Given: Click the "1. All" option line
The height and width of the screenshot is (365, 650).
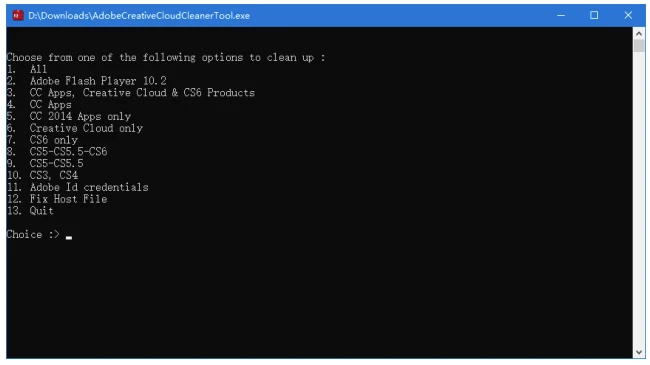Looking at the screenshot, I should point(27,69).
